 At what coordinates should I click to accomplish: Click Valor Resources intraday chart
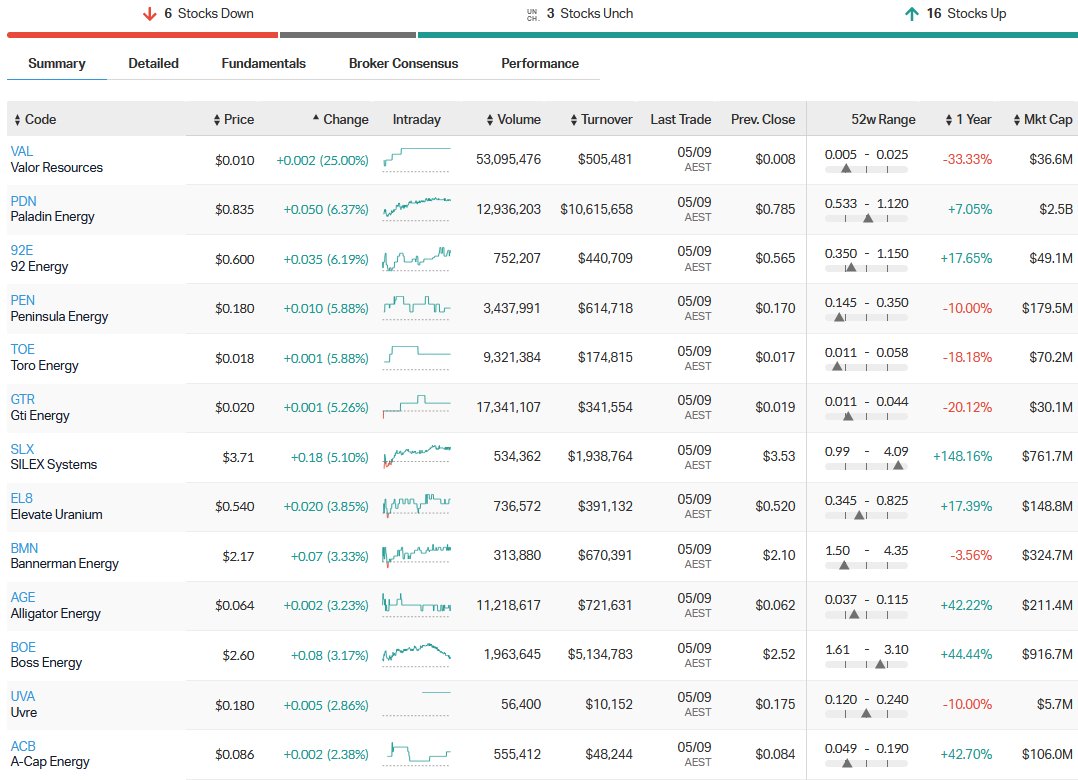pos(417,159)
